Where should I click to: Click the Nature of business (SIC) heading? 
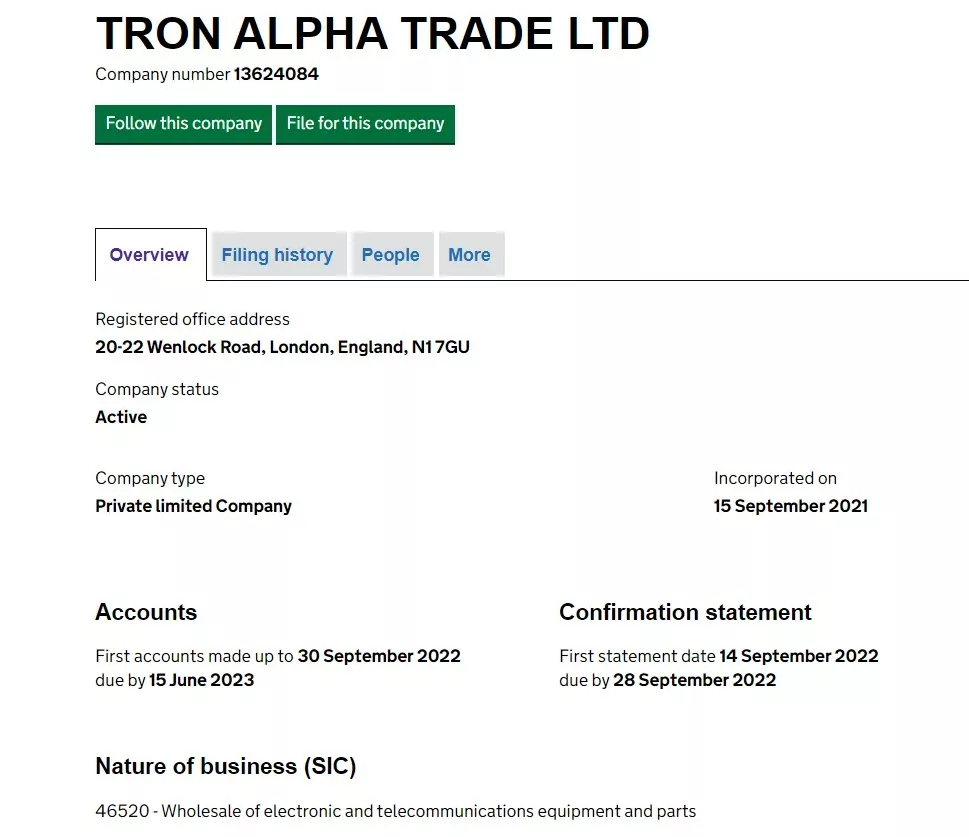click(226, 767)
